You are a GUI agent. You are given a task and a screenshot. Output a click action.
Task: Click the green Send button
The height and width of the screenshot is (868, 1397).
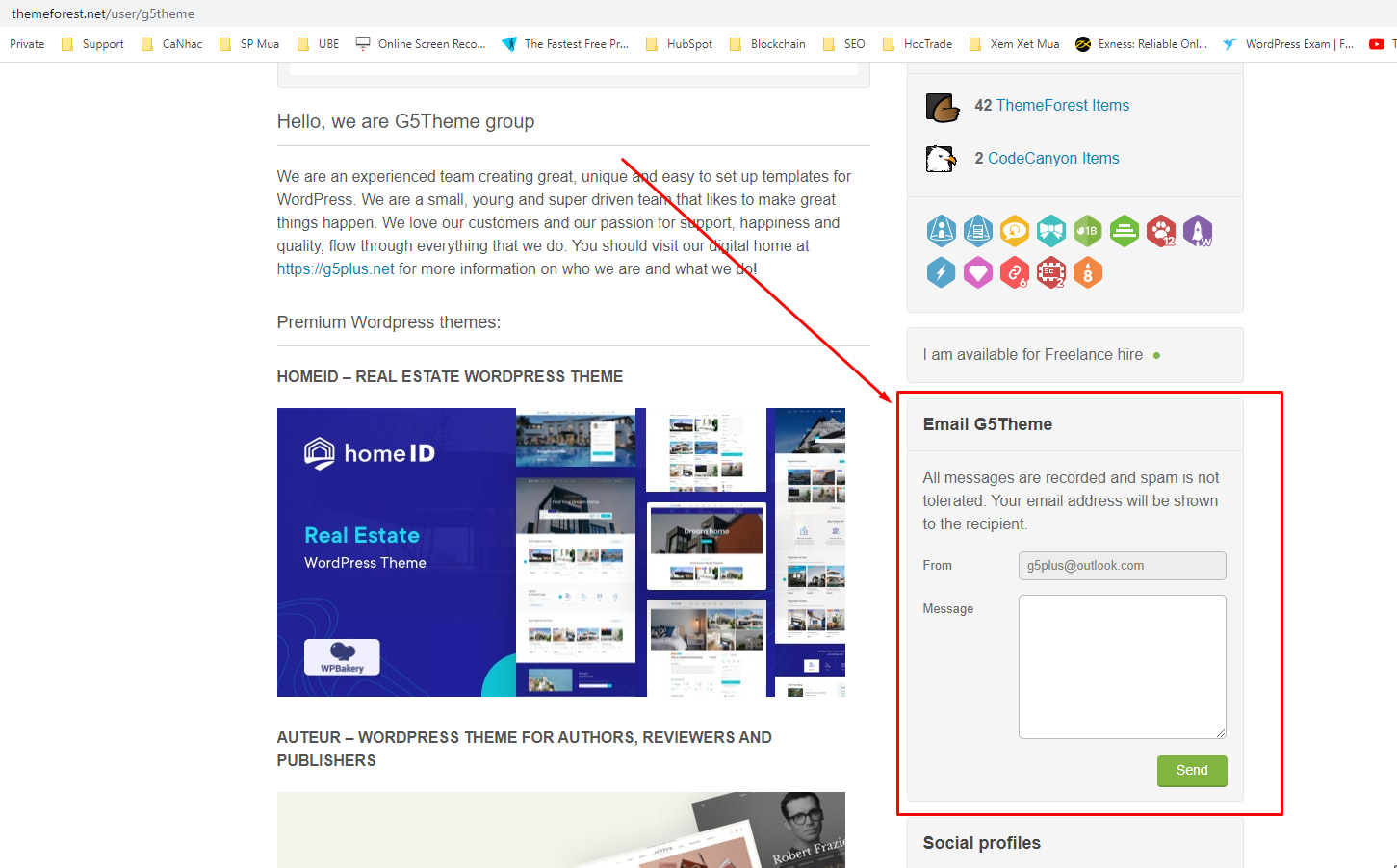tap(1192, 771)
